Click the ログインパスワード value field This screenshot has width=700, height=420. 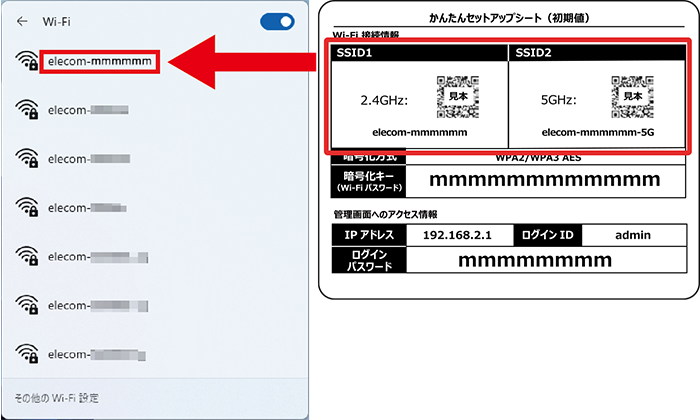[546, 260]
